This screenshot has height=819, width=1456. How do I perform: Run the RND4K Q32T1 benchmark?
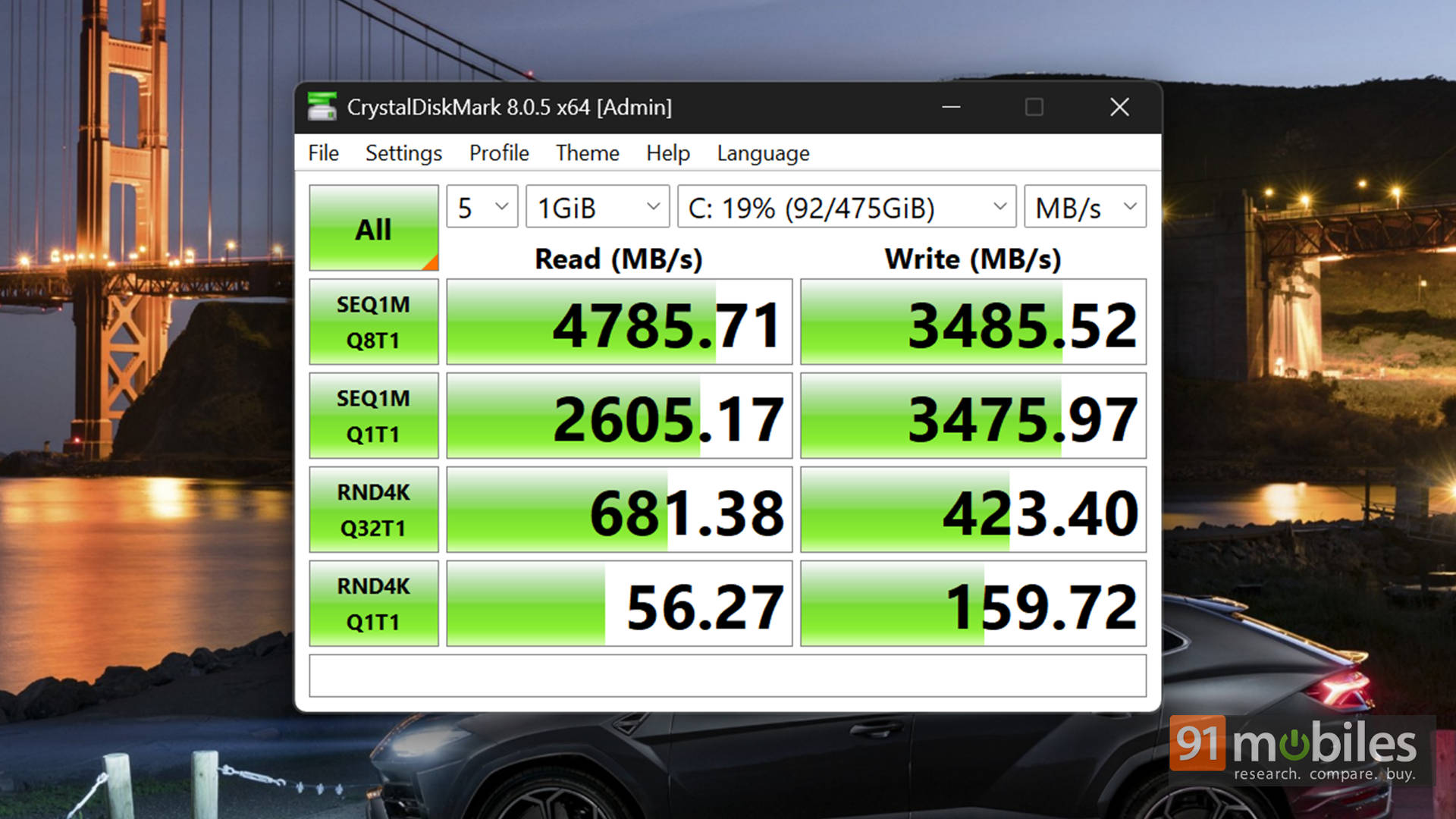point(373,510)
